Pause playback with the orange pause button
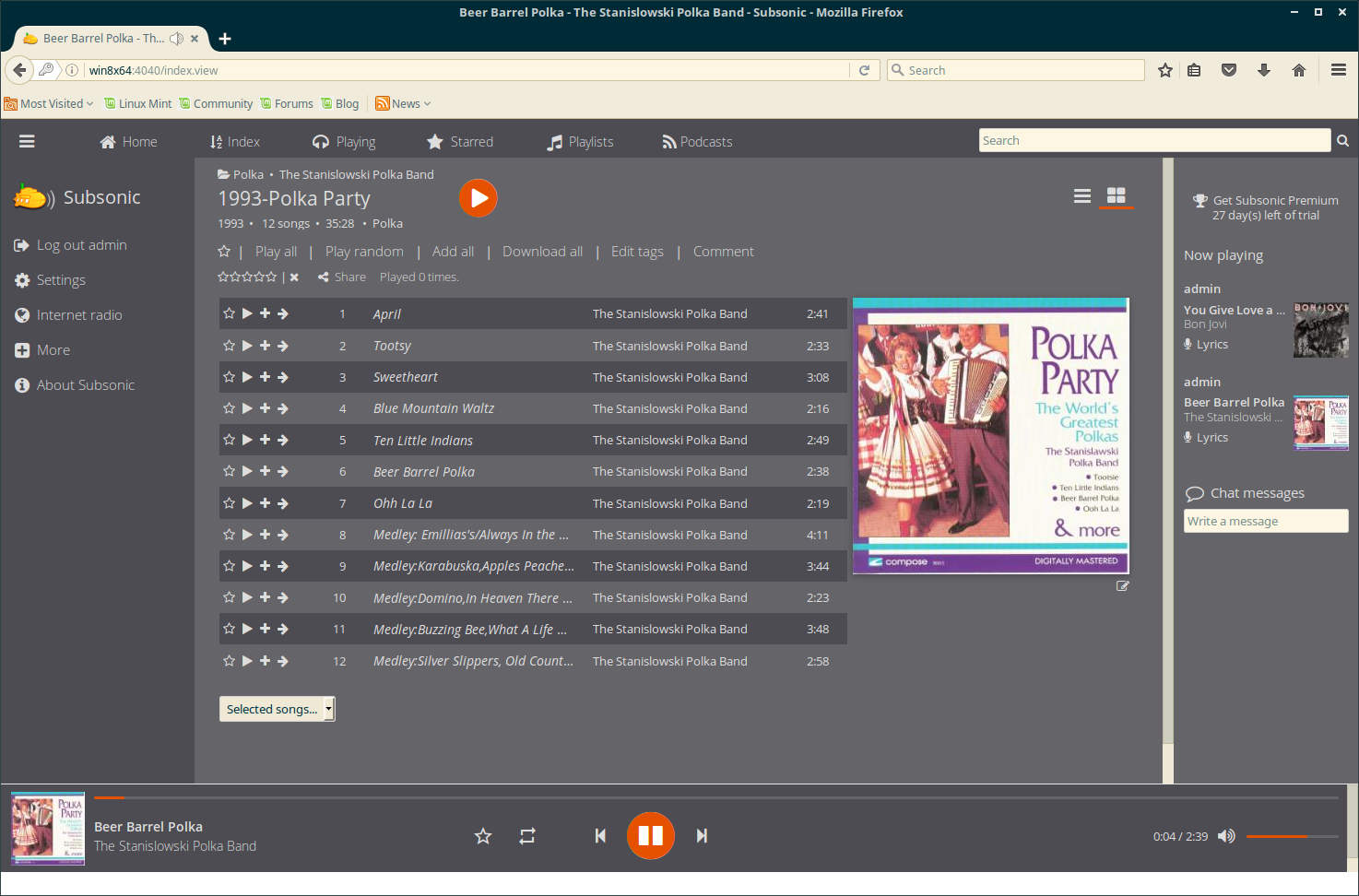The height and width of the screenshot is (896, 1359). [x=650, y=835]
